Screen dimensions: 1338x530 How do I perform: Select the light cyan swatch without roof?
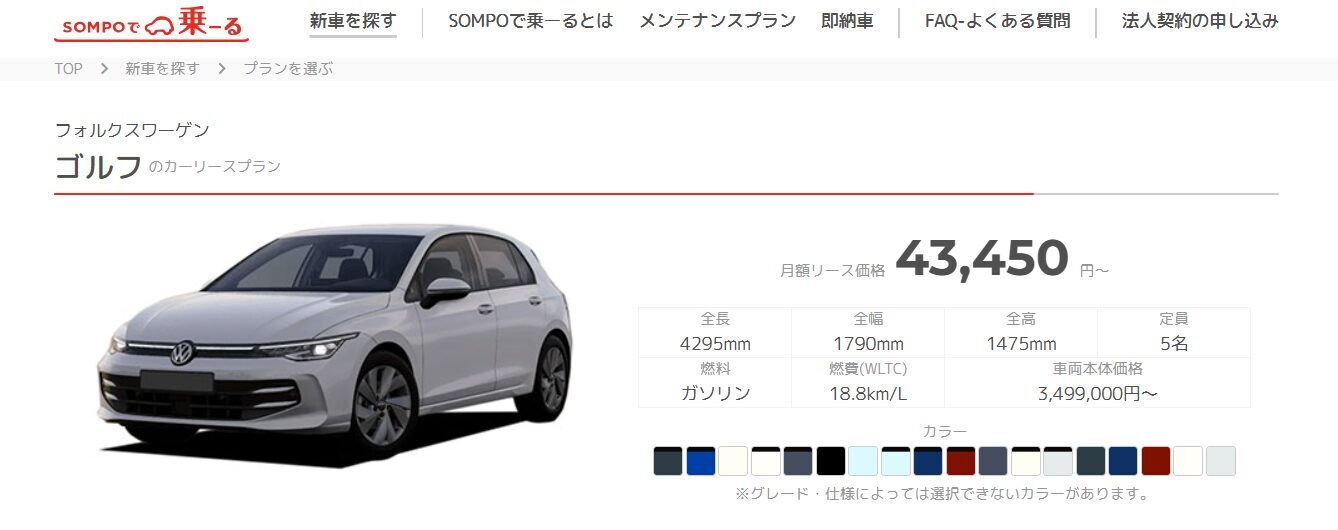tap(863, 461)
